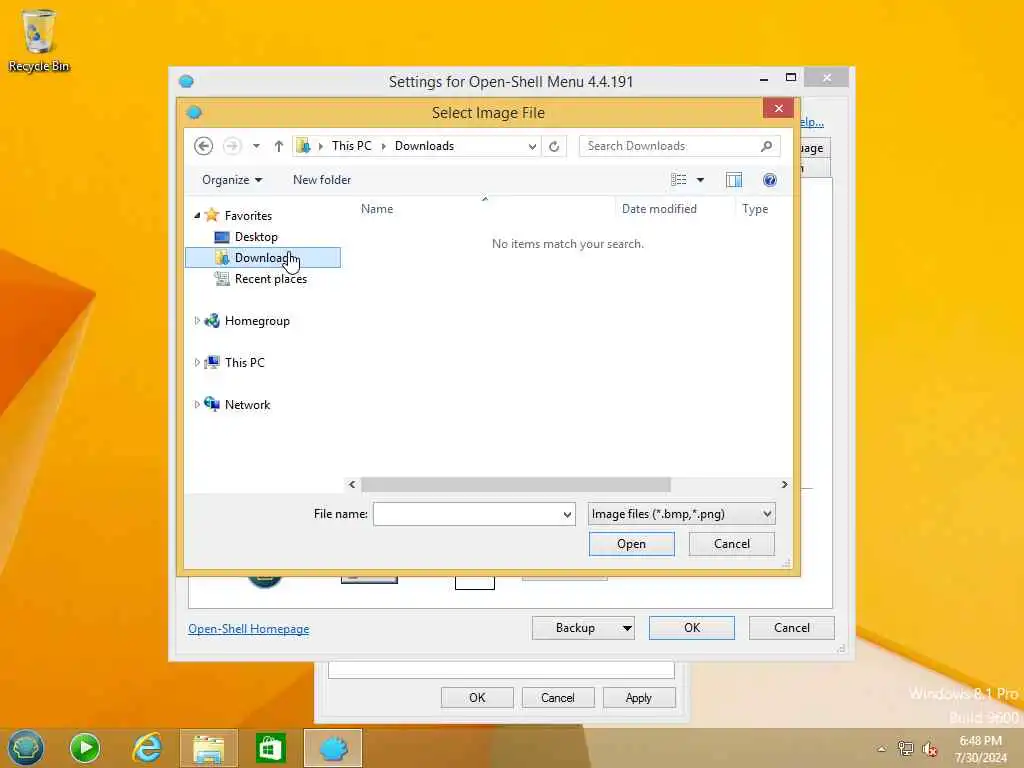Open the Open-Shell Homepage link
Viewport: 1024px width, 768px height.
(249, 629)
